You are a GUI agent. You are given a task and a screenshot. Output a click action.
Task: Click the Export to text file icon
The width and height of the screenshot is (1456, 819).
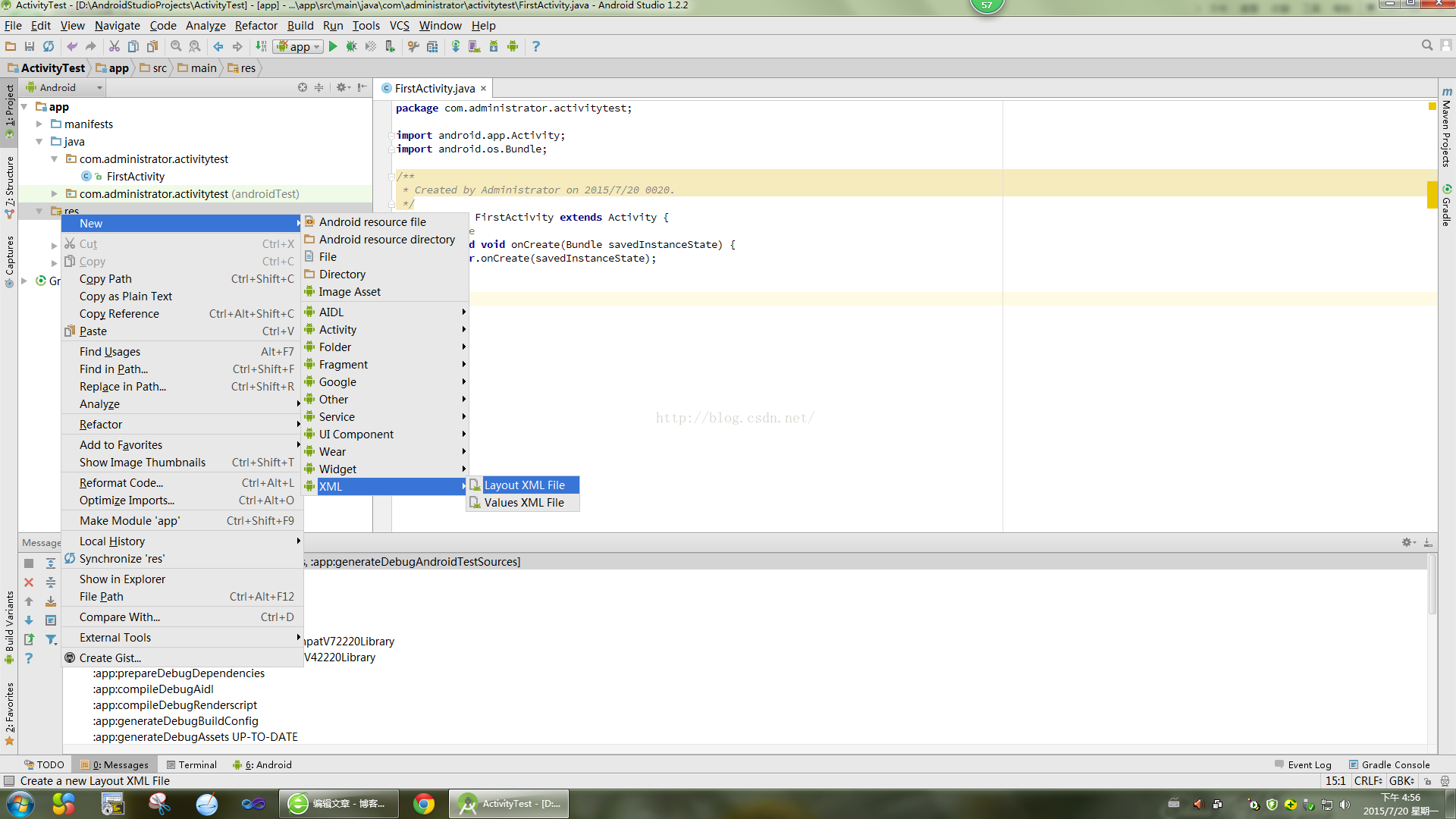click(29, 639)
